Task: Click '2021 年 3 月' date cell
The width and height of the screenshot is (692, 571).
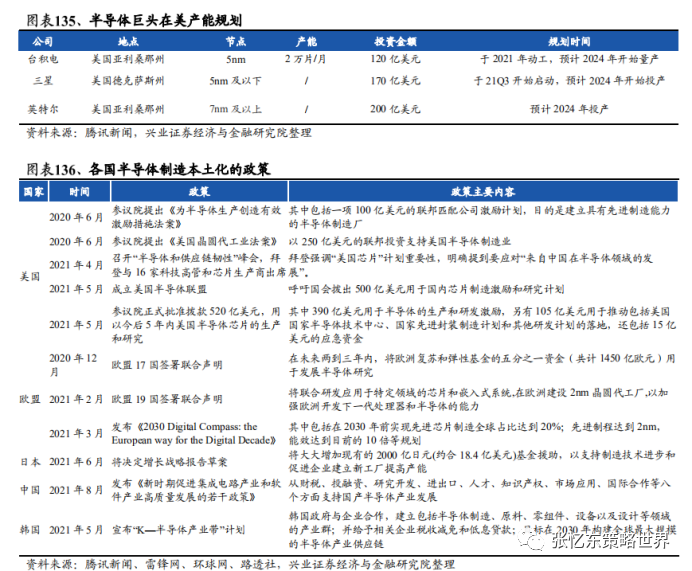Action: coord(76,433)
